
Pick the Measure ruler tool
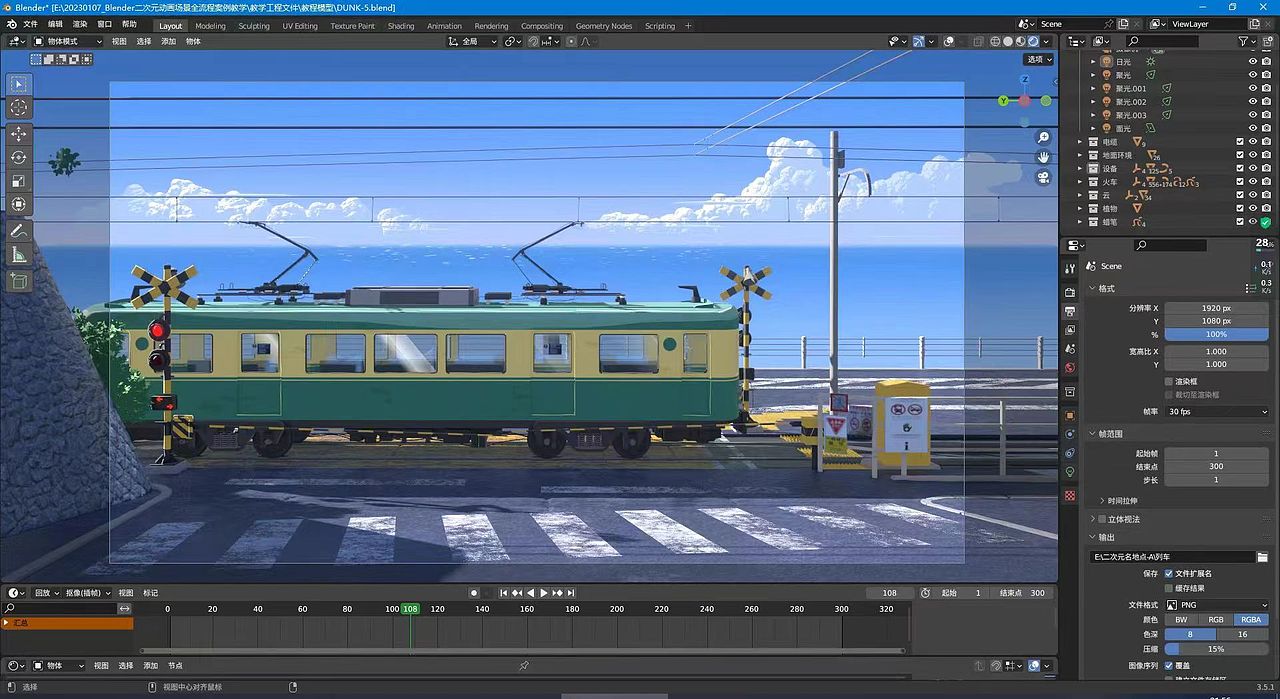click(x=19, y=254)
